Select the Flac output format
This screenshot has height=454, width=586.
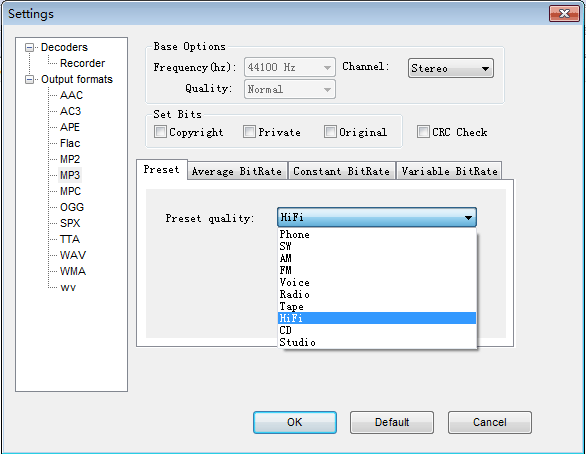point(70,143)
